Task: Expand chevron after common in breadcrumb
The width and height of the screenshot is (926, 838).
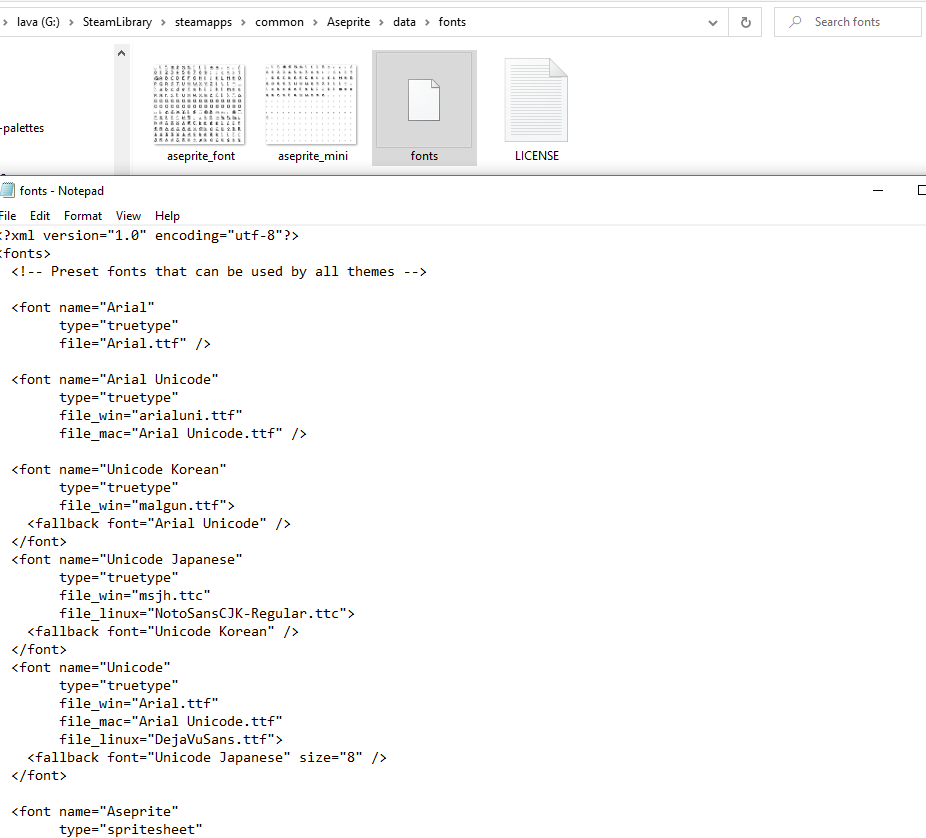Action: (x=315, y=22)
